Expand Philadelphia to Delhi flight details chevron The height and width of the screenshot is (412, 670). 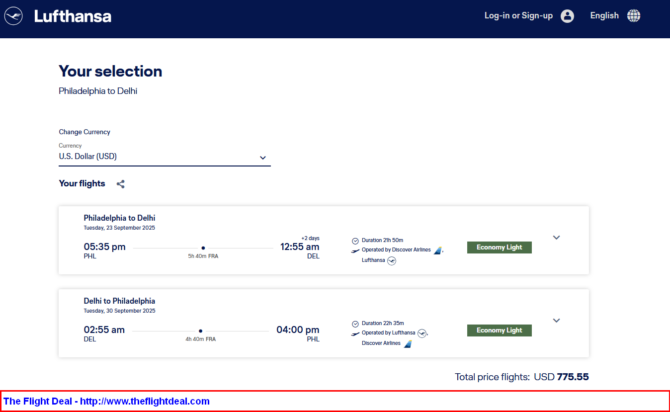[x=556, y=238]
